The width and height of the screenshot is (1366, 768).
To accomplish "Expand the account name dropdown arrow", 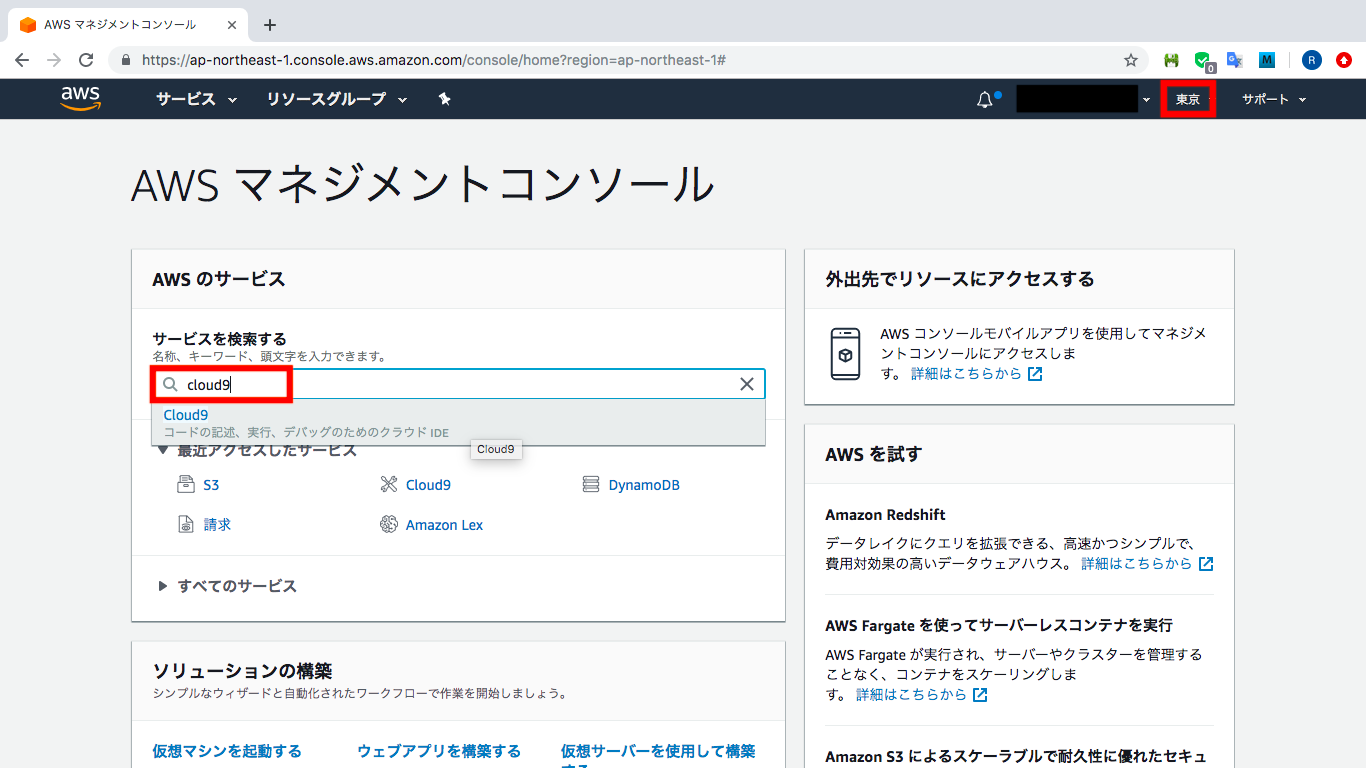I will click(x=1146, y=100).
